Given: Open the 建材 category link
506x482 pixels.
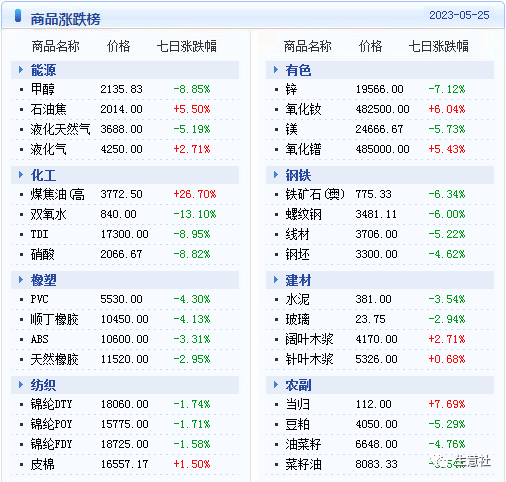Looking at the screenshot, I should point(298,280).
